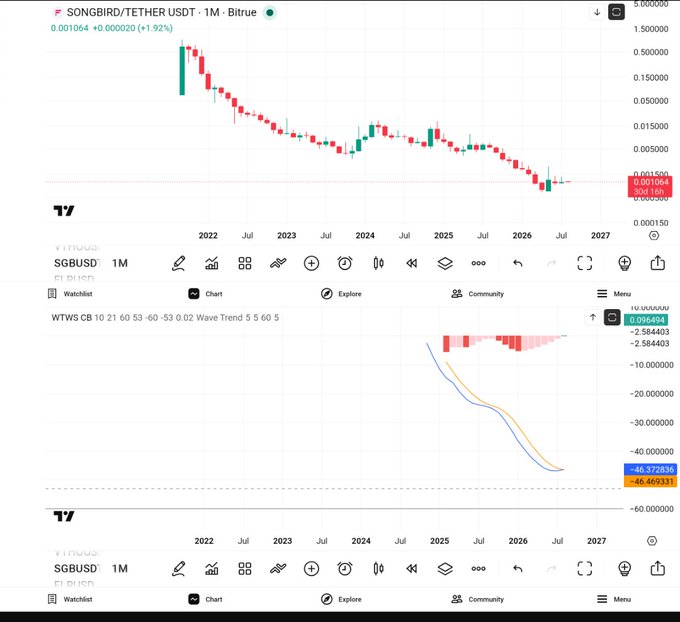Open more dots under Wave Trend pane
This screenshot has height=622, width=680.
coord(478,568)
